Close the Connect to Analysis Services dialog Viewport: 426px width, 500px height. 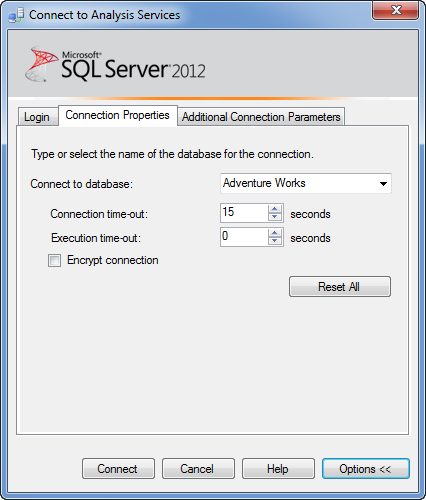(x=395, y=11)
